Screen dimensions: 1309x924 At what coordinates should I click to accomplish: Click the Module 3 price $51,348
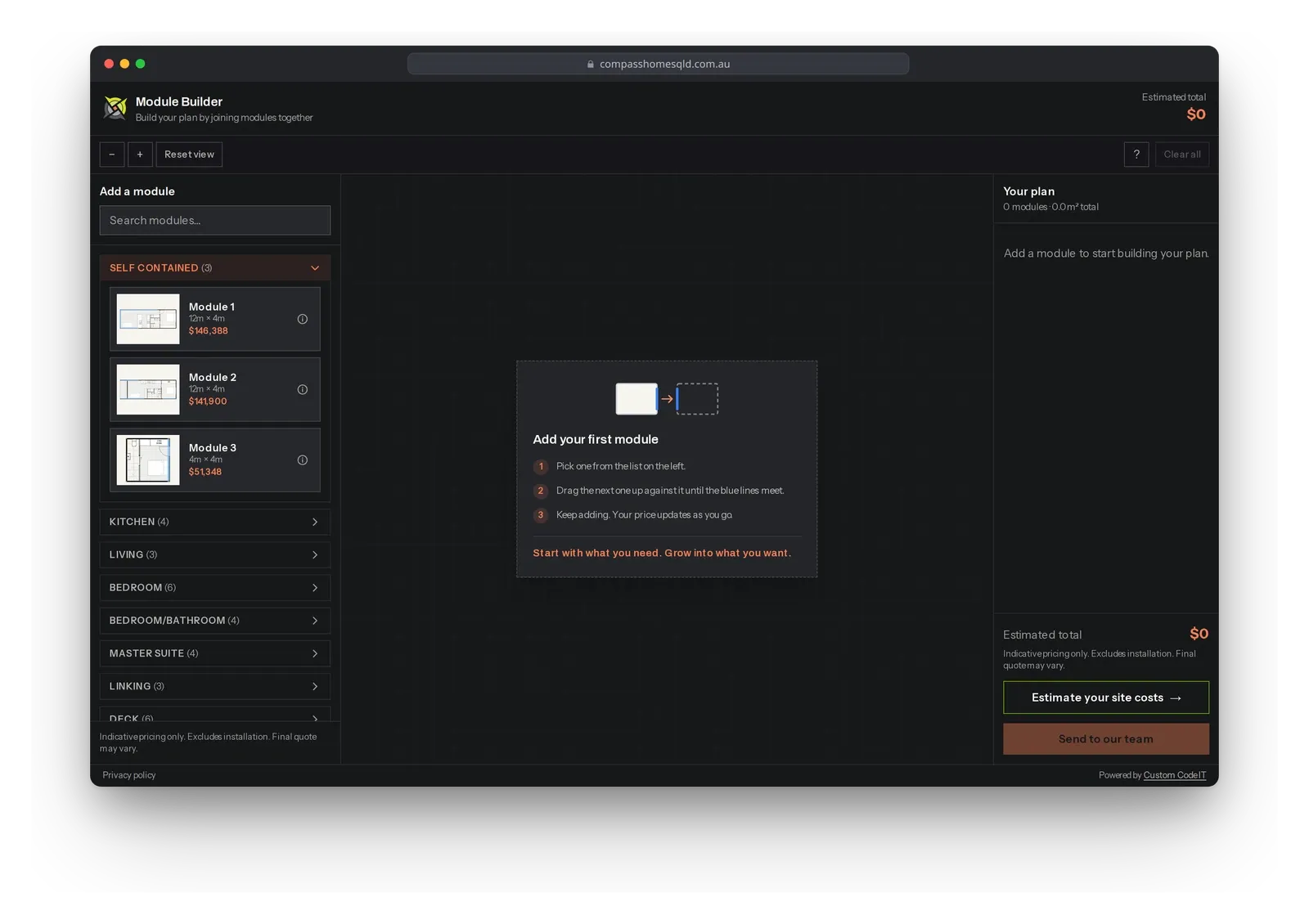click(205, 472)
